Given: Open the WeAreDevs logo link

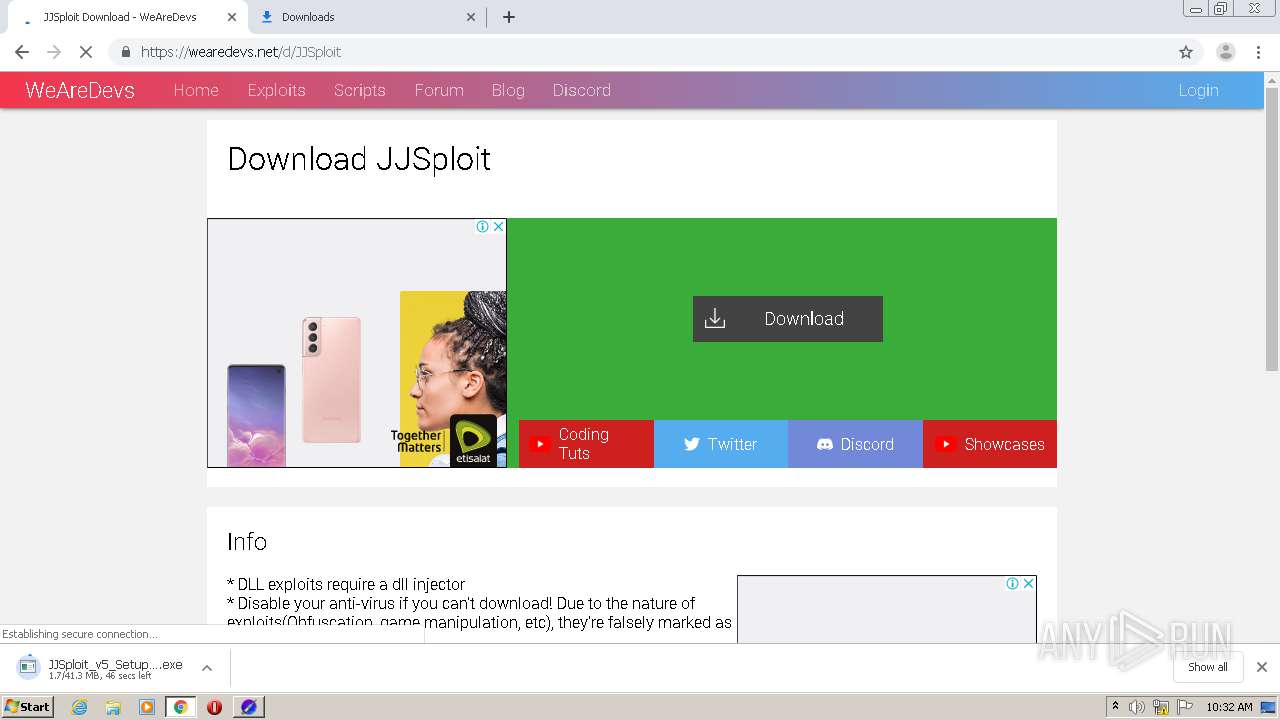Looking at the screenshot, I should 80,90.
